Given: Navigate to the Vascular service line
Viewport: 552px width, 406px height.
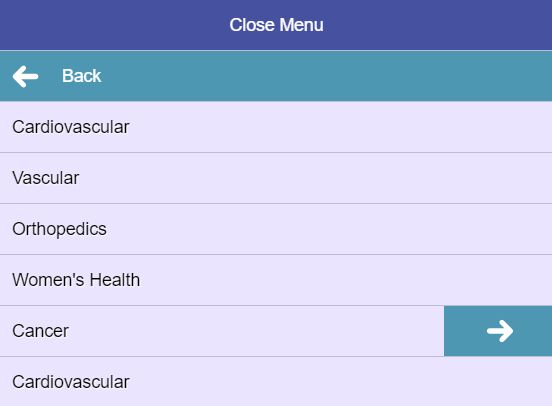Looking at the screenshot, I should tap(276, 178).
